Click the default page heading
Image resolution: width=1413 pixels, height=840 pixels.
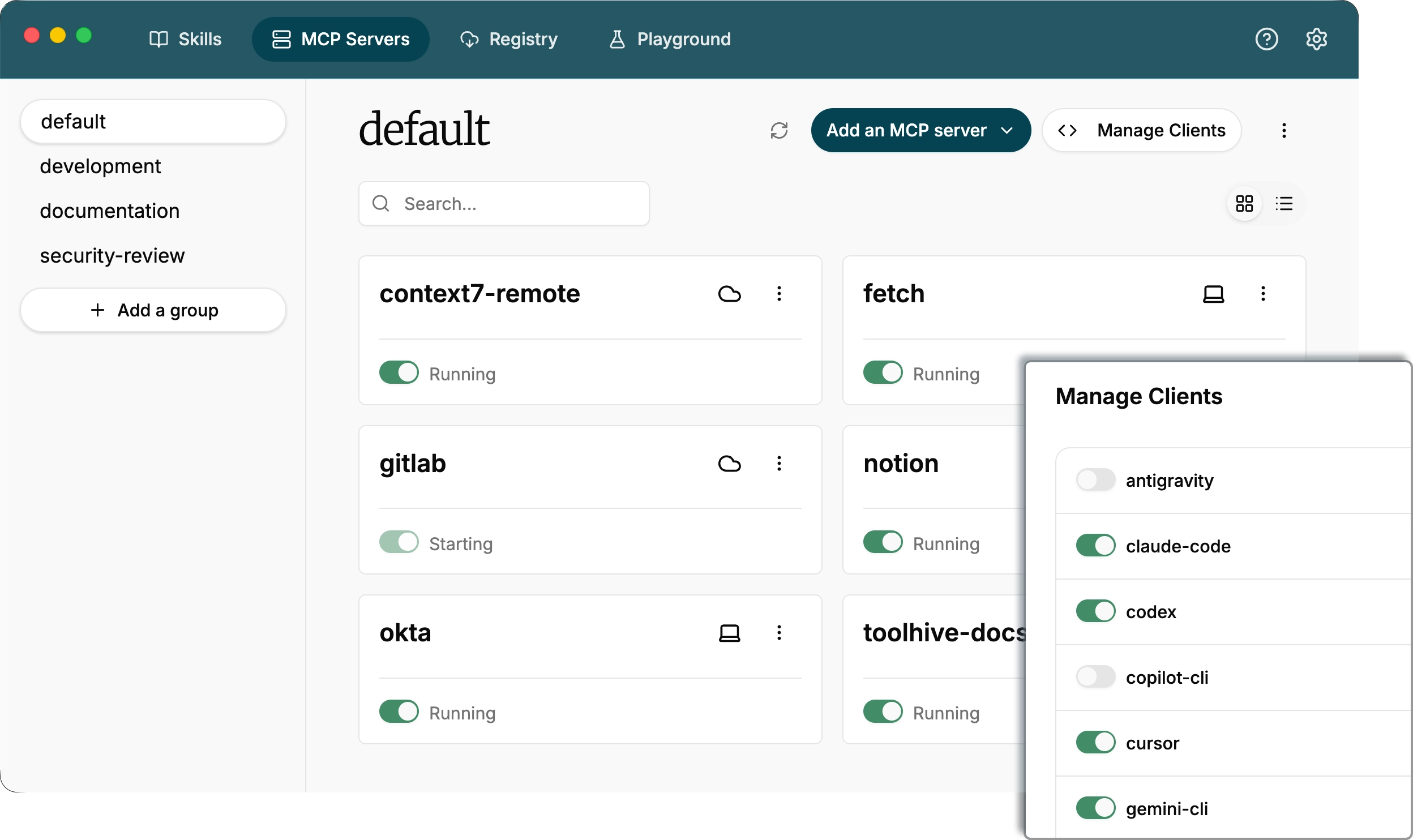424,129
